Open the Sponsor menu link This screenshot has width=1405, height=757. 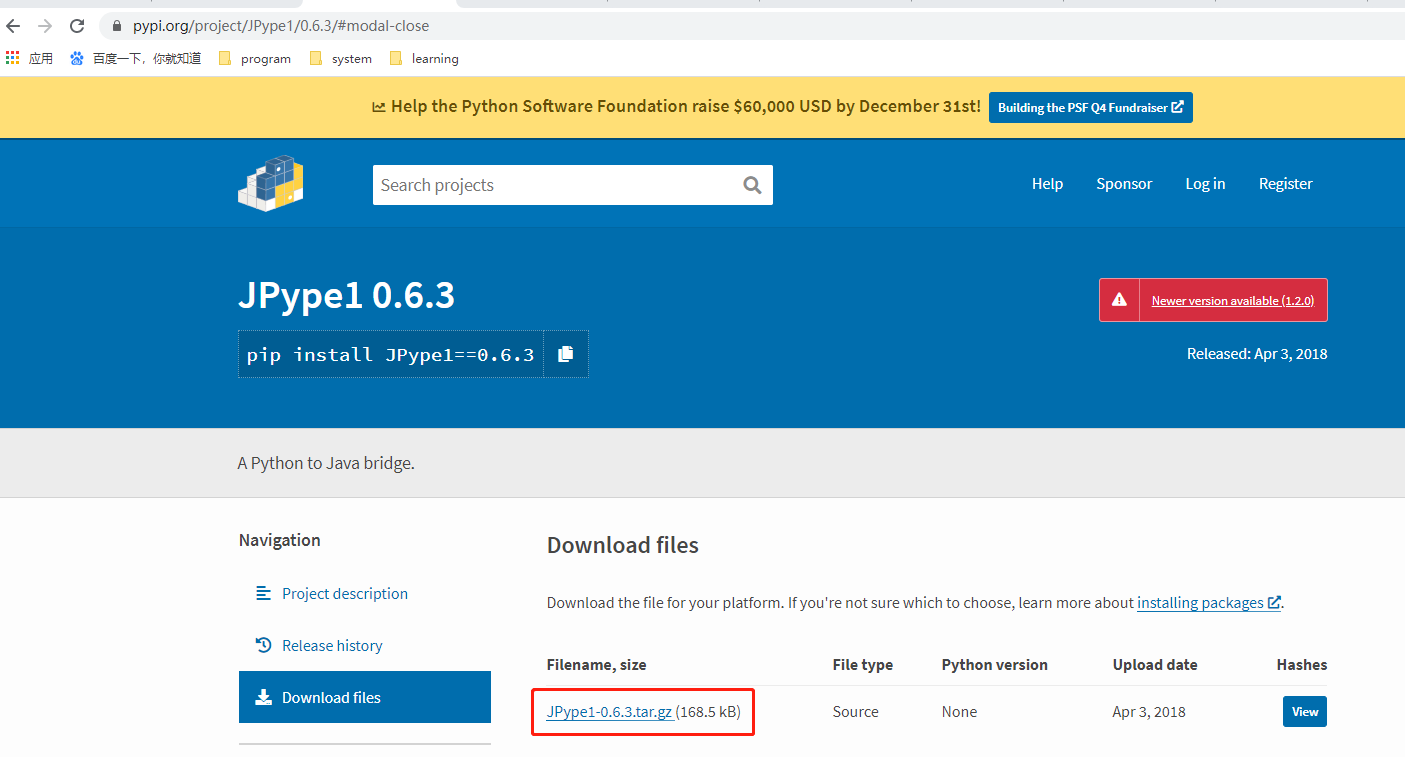click(x=1124, y=184)
